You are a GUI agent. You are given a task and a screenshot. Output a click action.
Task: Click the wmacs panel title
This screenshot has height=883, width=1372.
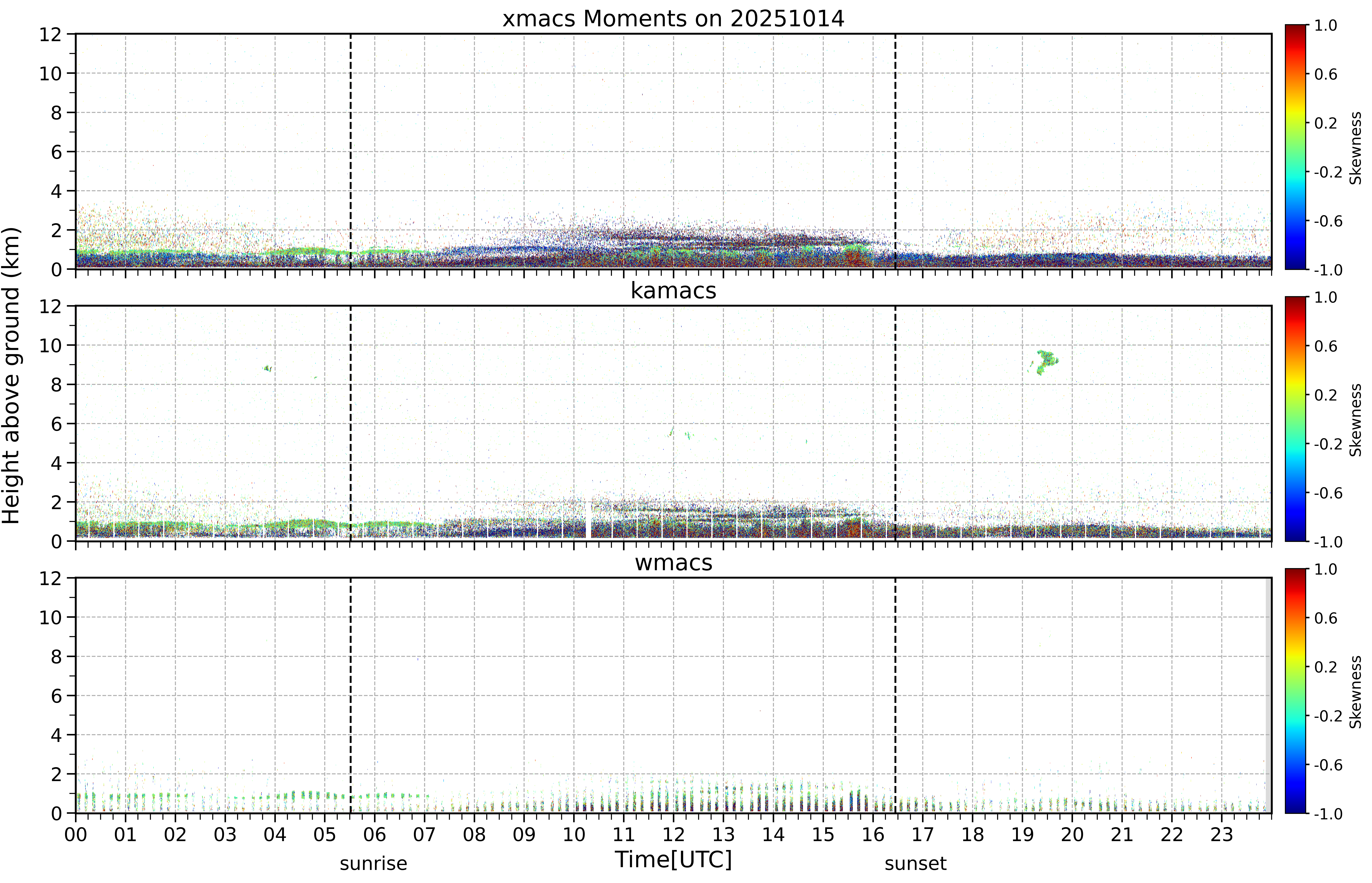click(x=673, y=562)
